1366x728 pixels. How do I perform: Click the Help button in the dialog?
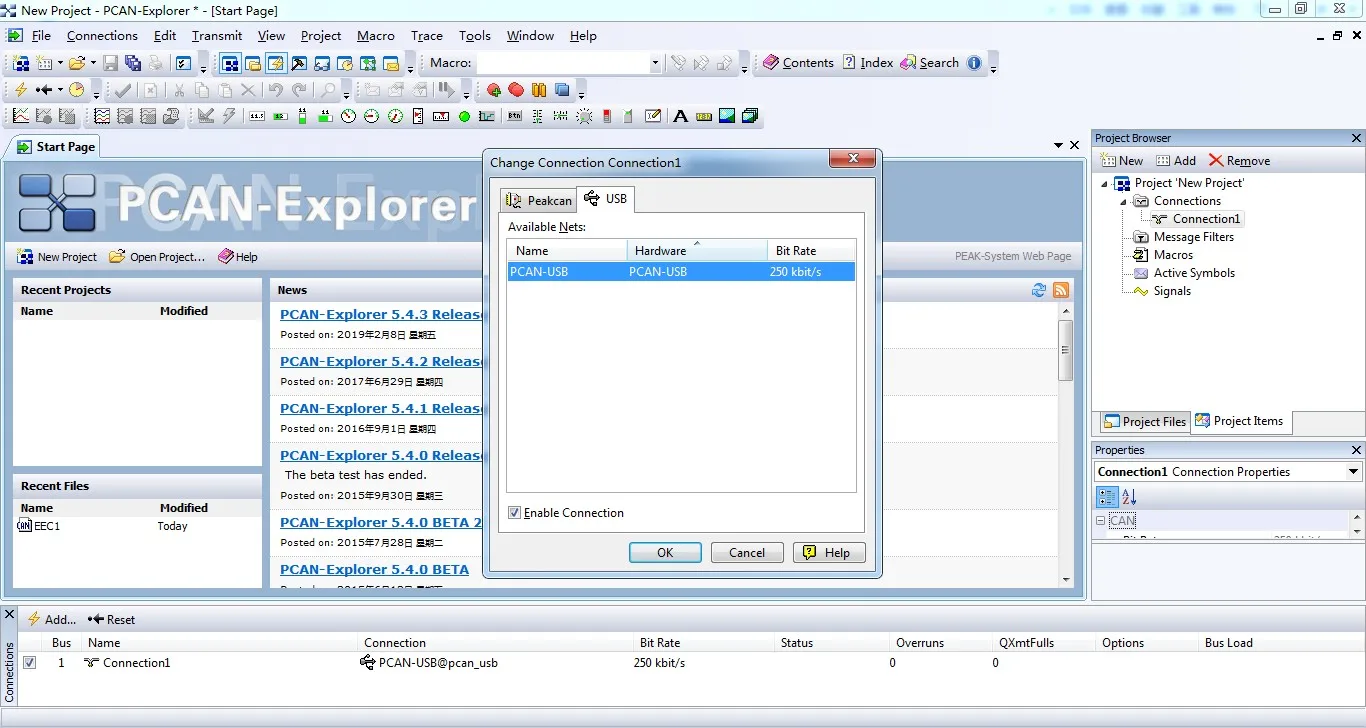point(829,553)
